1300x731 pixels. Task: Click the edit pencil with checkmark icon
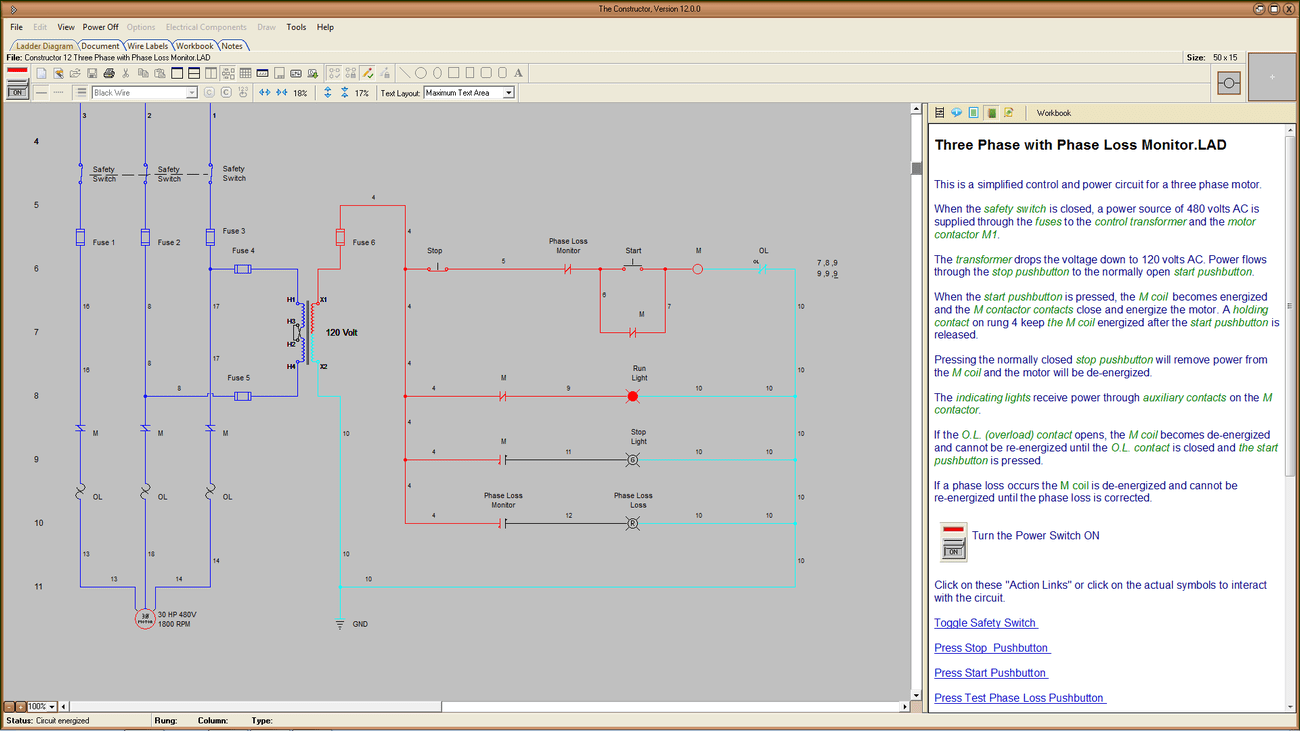pyautogui.click(x=366, y=72)
